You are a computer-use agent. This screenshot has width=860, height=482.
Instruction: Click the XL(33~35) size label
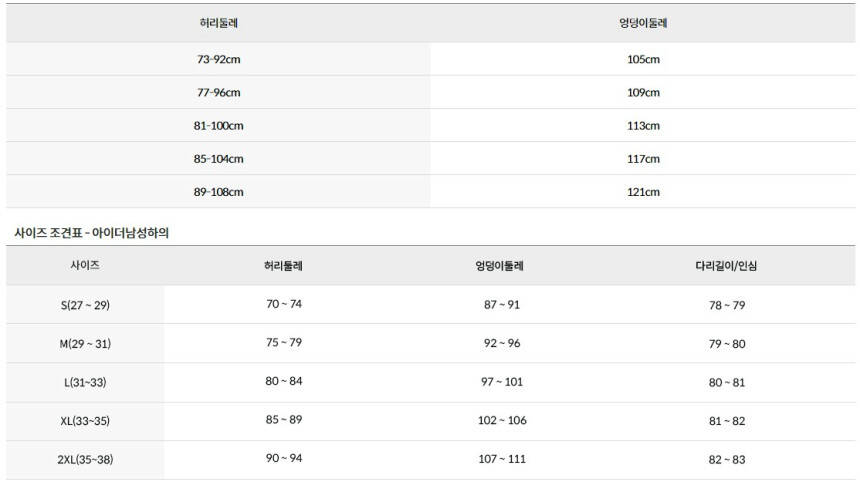tap(85, 422)
